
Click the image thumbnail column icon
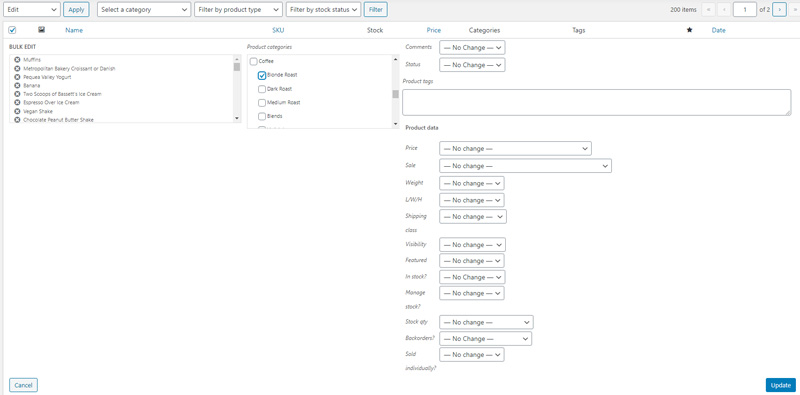(41, 30)
